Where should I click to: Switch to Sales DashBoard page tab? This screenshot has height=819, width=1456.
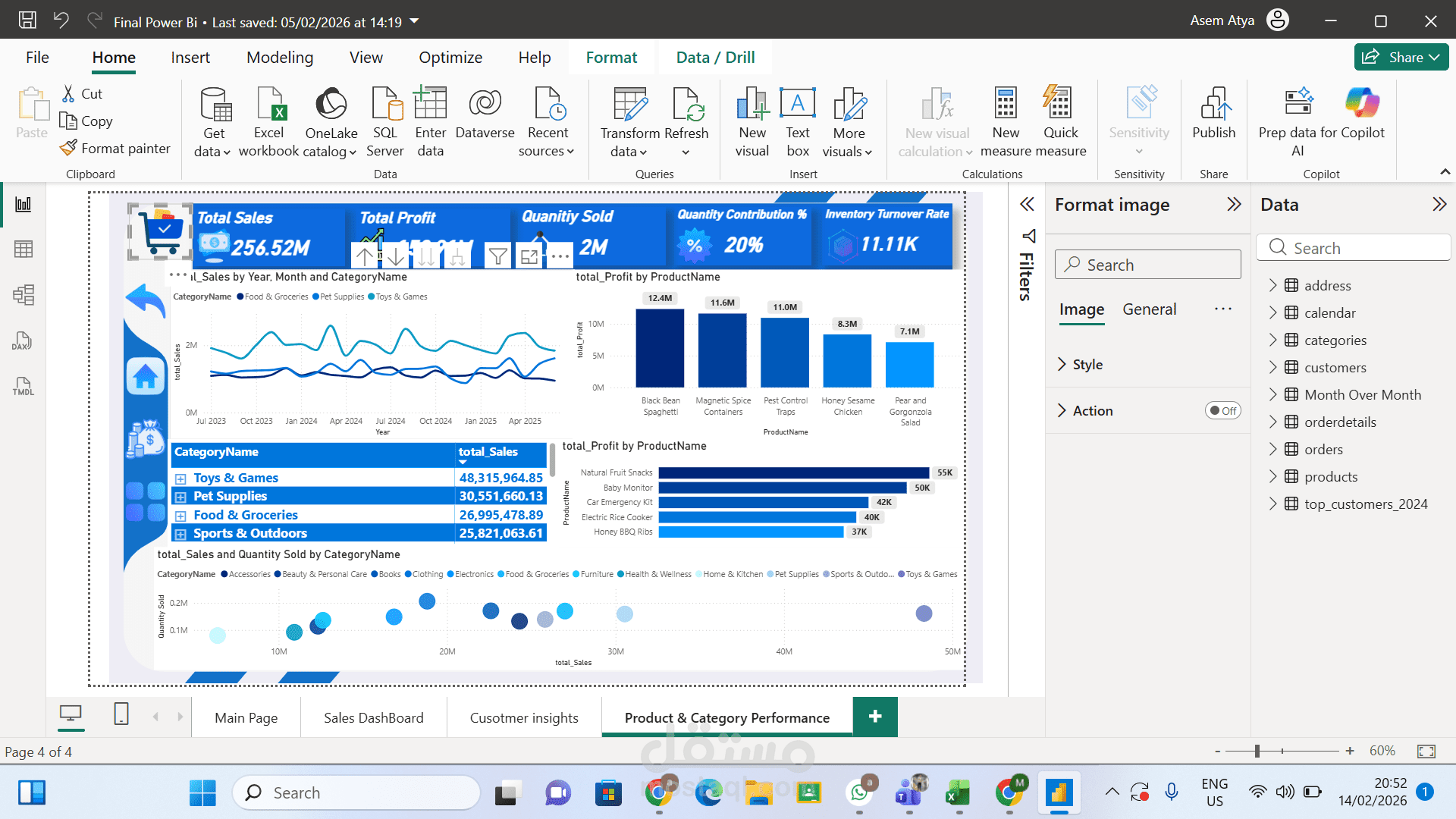tap(373, 718)
